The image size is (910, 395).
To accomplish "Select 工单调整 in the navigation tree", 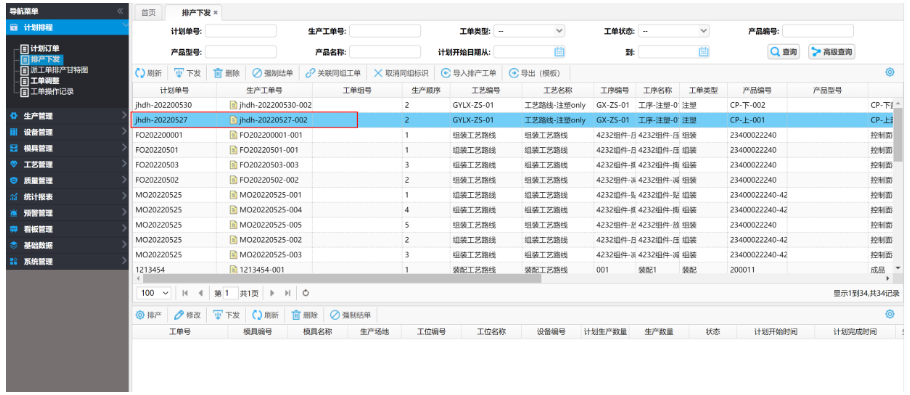I will pos(45,81).
